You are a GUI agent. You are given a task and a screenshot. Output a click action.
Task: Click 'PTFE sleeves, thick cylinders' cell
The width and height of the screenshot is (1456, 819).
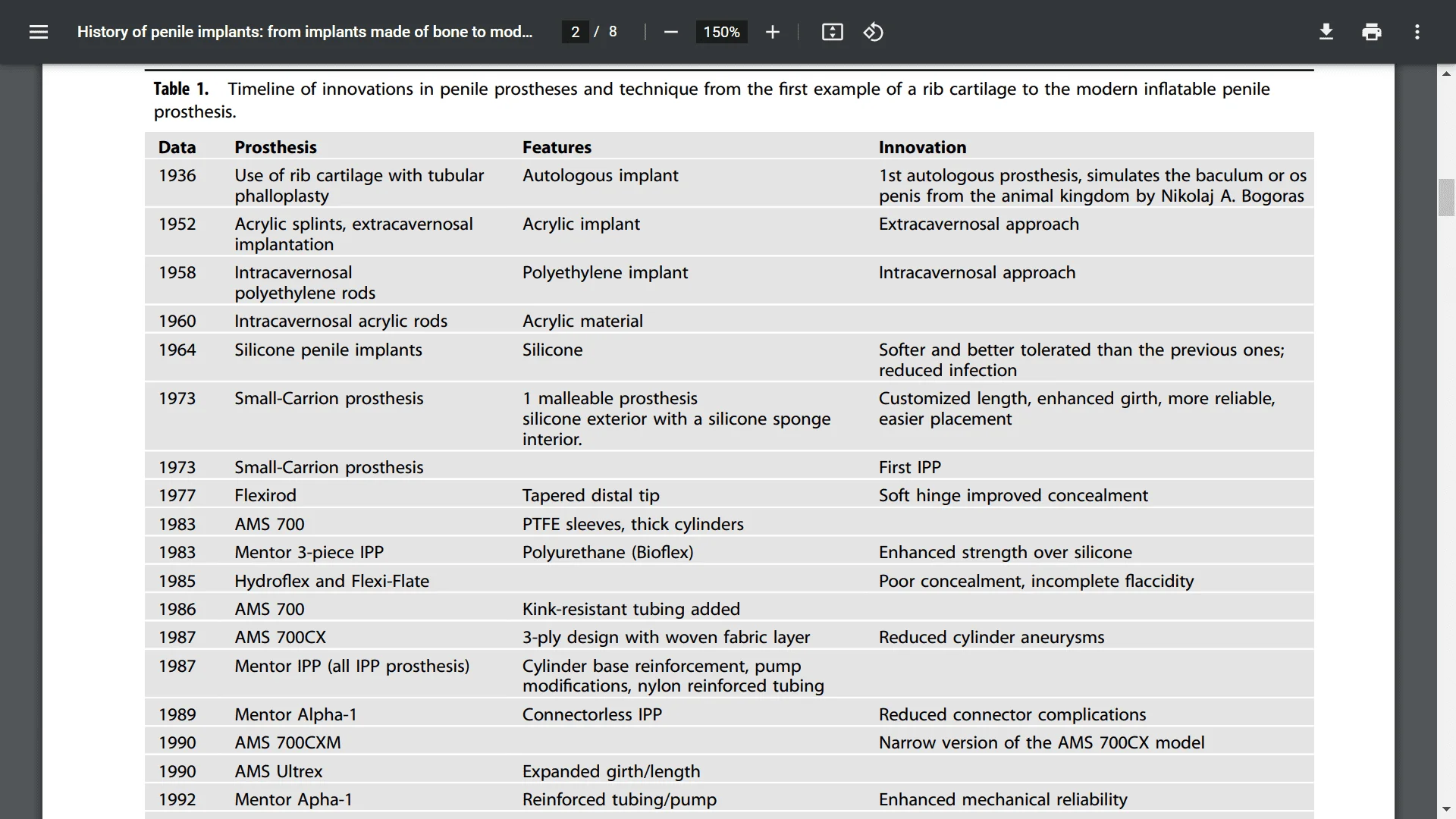(x=632, y=524)
